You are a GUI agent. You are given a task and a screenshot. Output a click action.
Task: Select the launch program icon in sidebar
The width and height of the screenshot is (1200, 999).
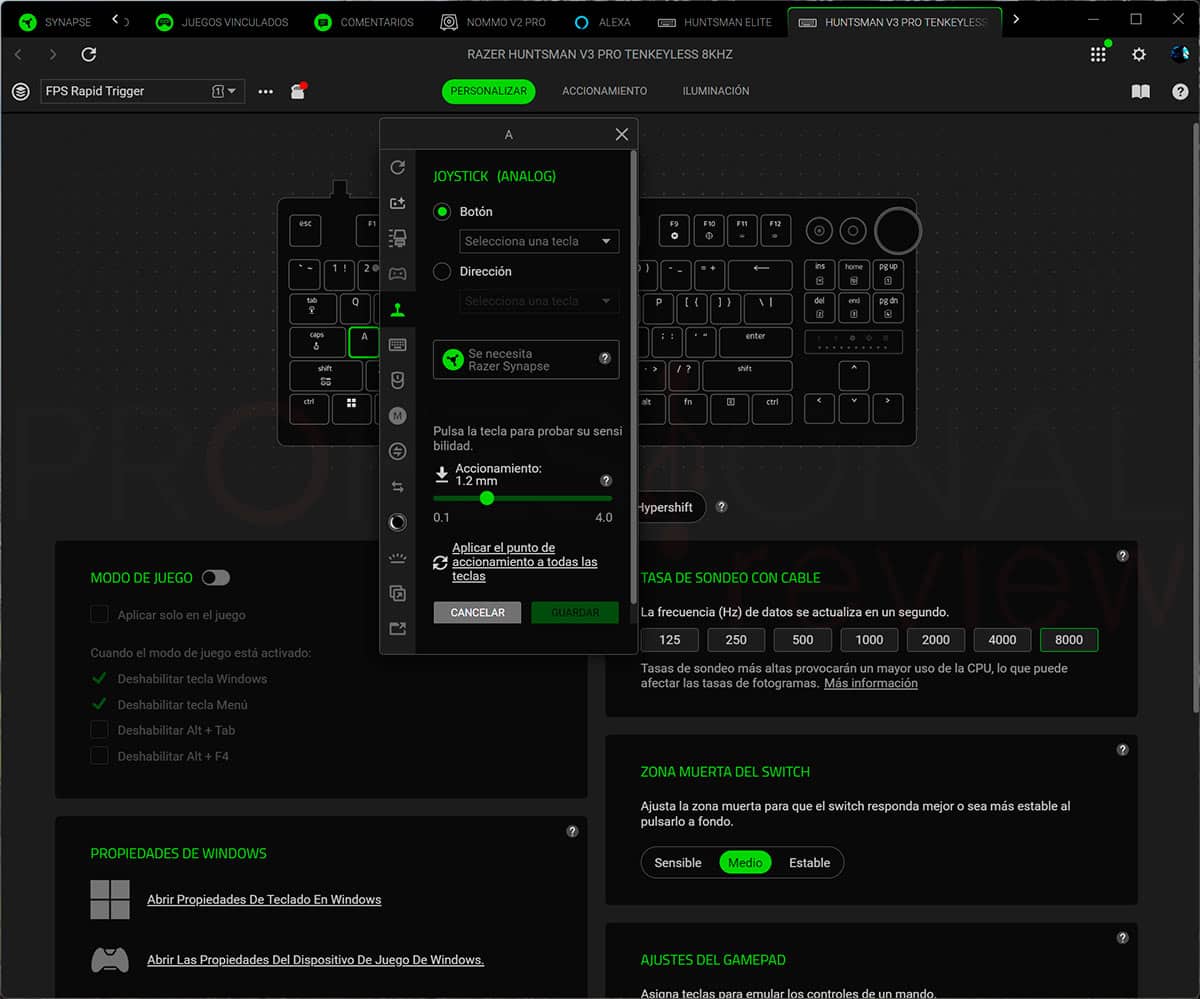(398, 593)
